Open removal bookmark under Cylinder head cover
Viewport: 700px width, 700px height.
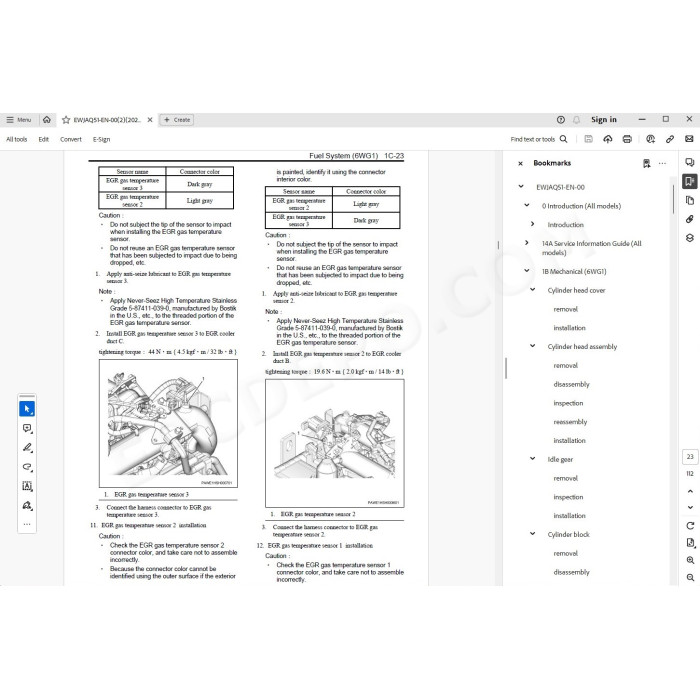tap(565, 309)
